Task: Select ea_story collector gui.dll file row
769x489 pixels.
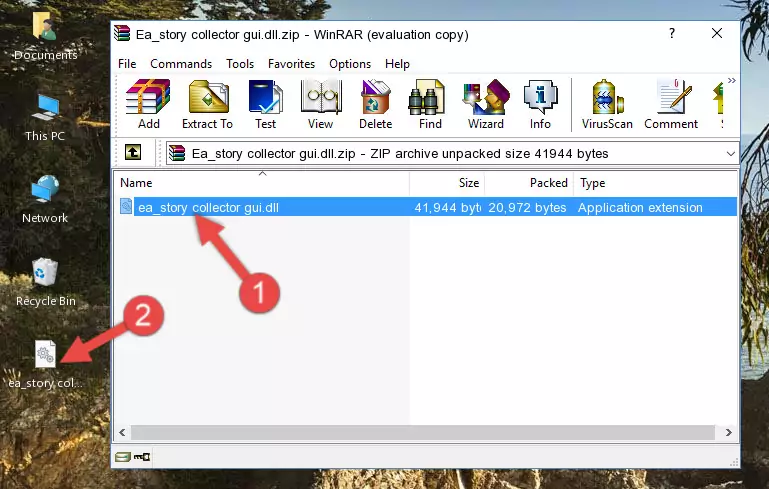Action: (x=427, y=207)
